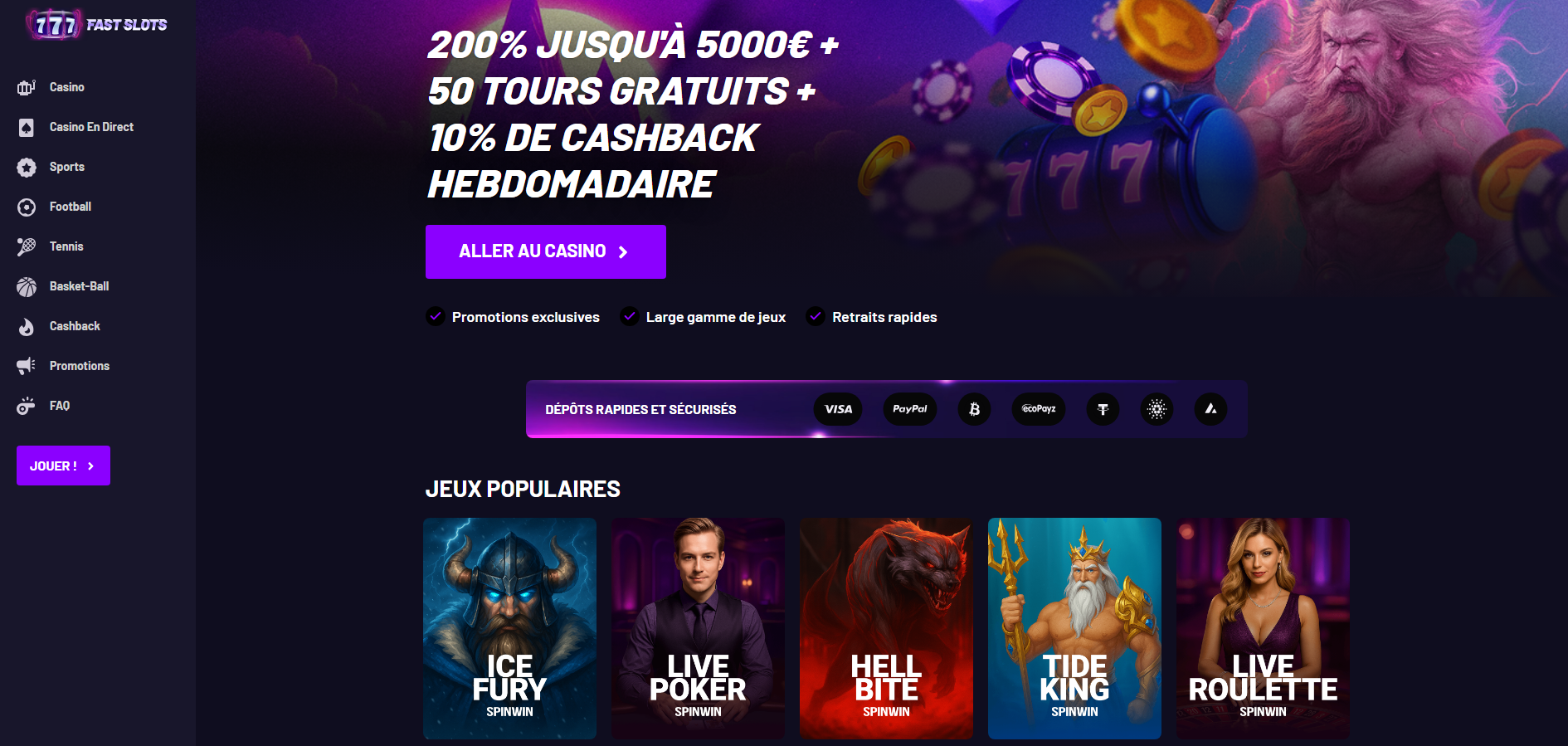Image resolution: width=1568 pixels, height=746 pixels.
Task: Click the ALLER AU CASINO button
Action: tap(546, 251)
